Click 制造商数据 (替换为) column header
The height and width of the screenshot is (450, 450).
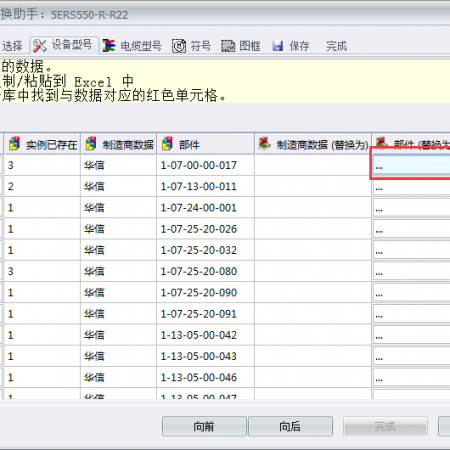[x=313, y=144]
